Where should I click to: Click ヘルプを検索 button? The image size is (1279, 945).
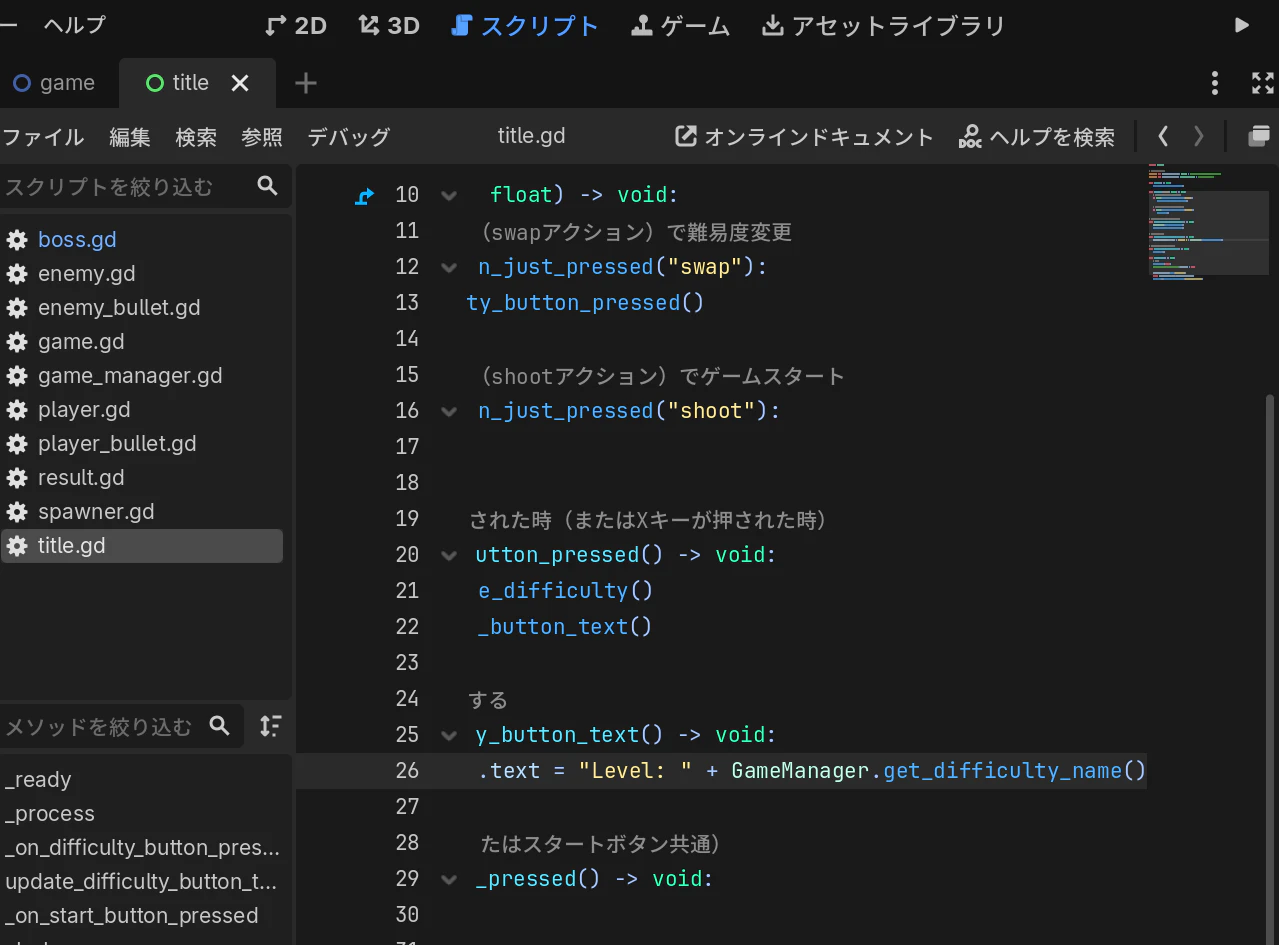pyautogui.click(x=1037, y=137)
